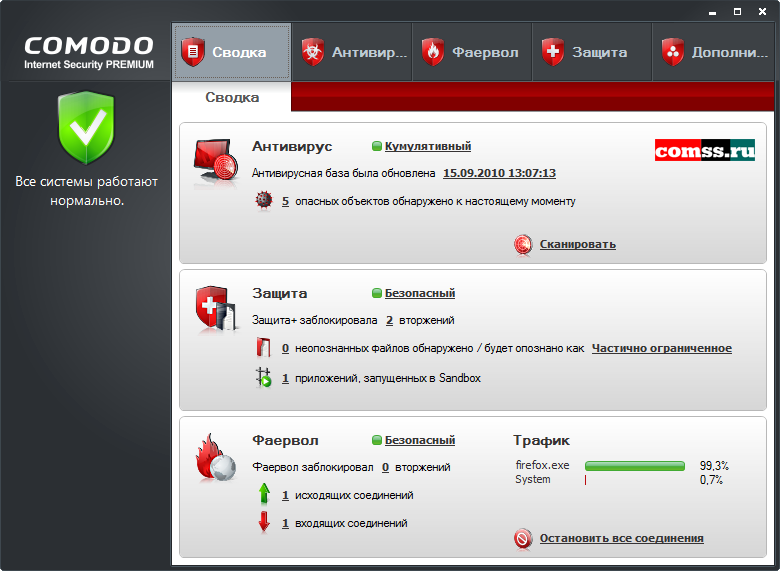The image size is (780, 571).
Task: Click the green up arrow outgoing connections icon
Action: pyautogui.click(x=264, y=494)
